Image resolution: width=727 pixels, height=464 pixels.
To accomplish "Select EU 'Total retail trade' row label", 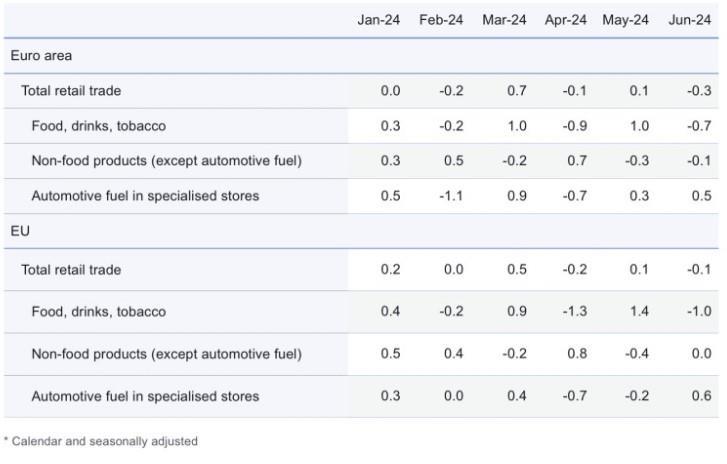I will point(71,270).
